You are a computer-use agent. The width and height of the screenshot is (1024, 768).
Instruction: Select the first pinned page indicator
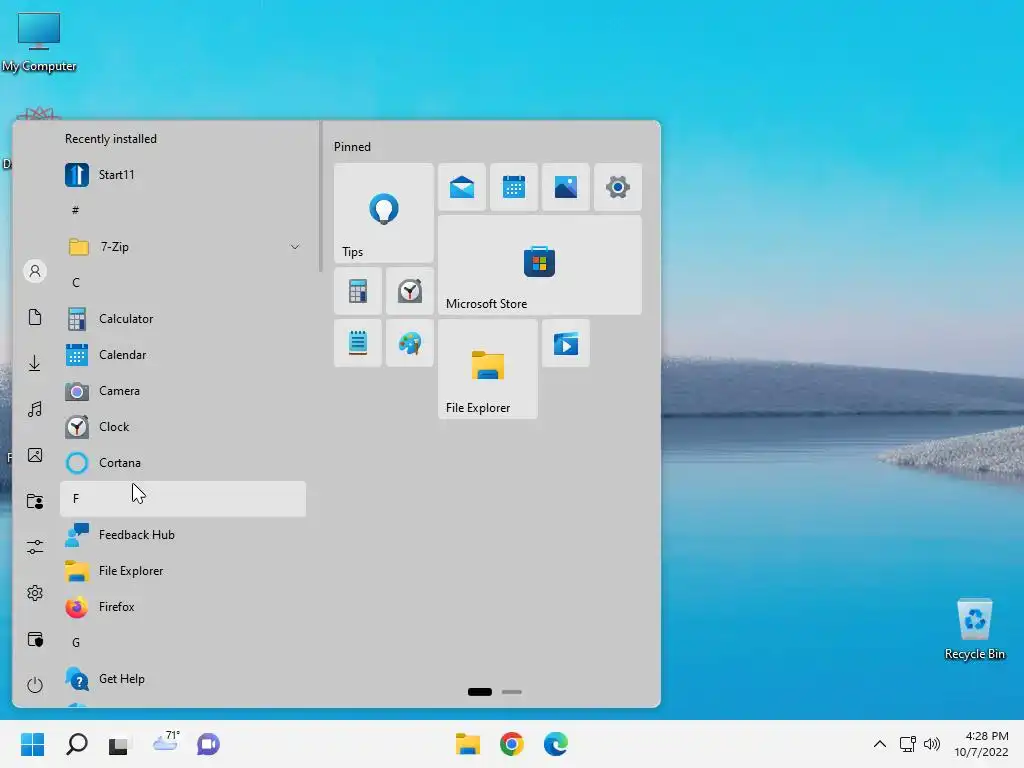point(480,692)
